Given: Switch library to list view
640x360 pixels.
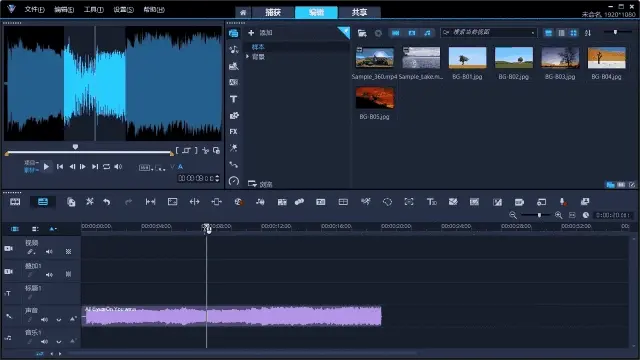Looking at the screenshot, I should tap(562, 33).
